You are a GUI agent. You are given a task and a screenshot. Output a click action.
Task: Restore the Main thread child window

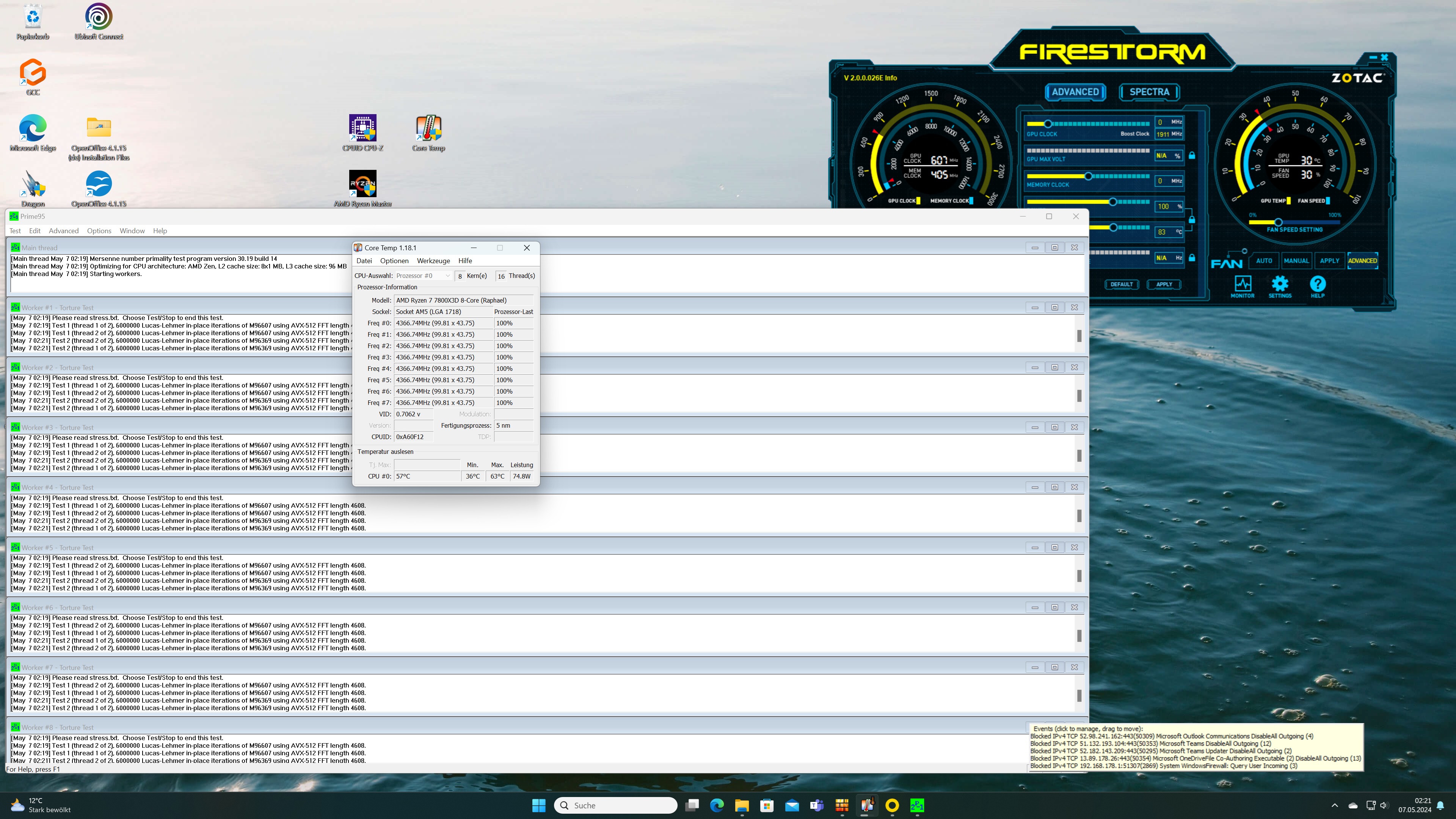tap(1054, 248)
